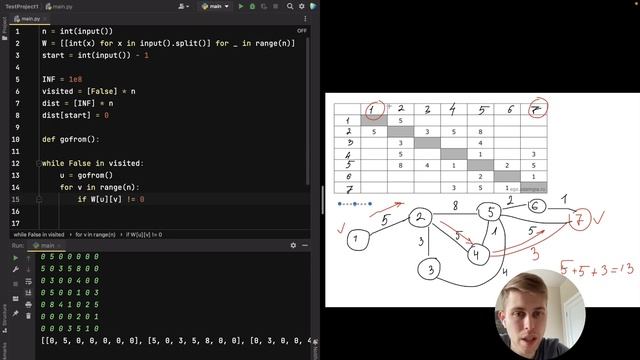Open the user account dropdown in toolbar
The width and height of the screenshot is (640, 360).
pos(184,7)
